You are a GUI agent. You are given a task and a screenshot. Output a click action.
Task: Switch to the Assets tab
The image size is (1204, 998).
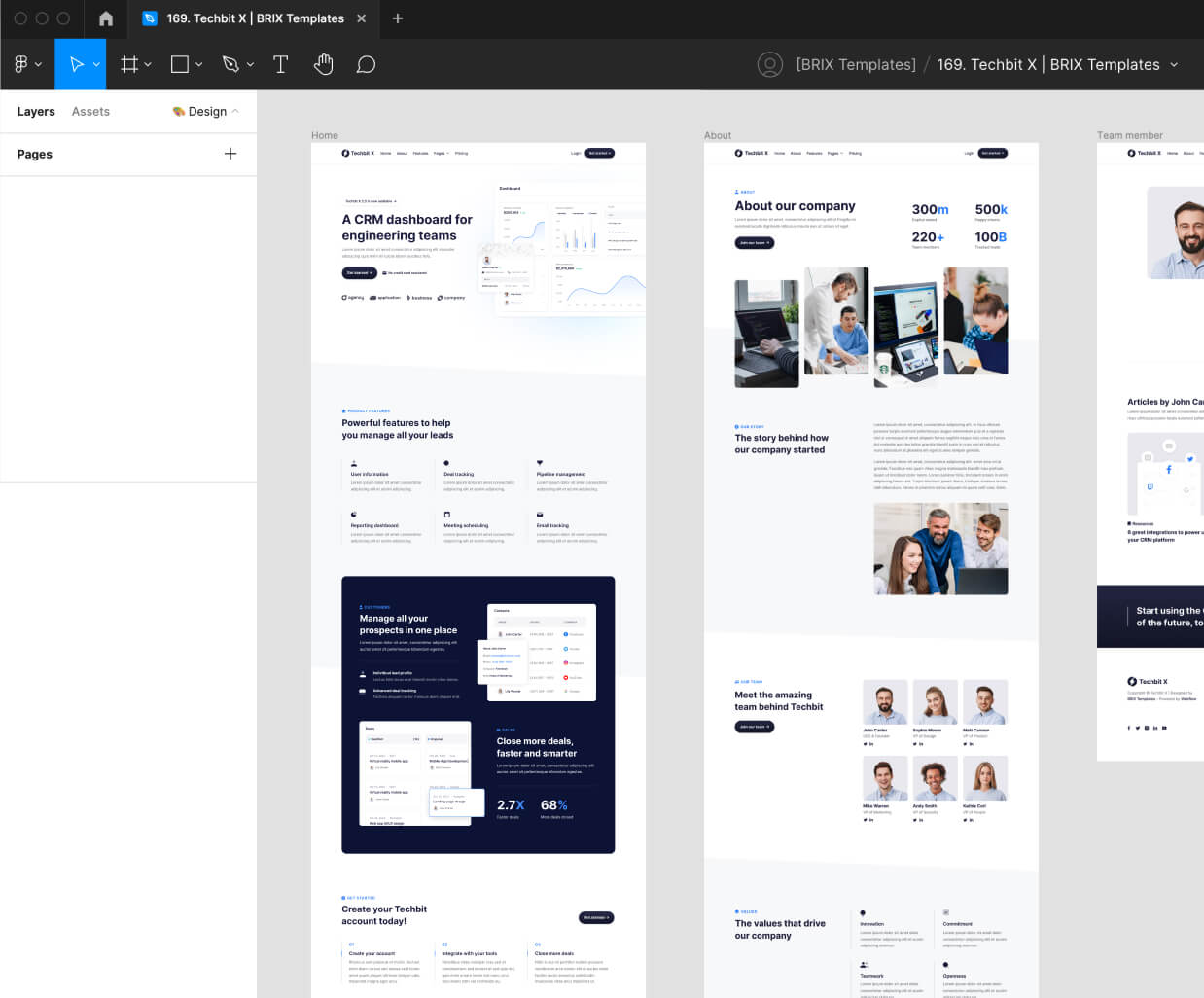[x=90, y=111]
